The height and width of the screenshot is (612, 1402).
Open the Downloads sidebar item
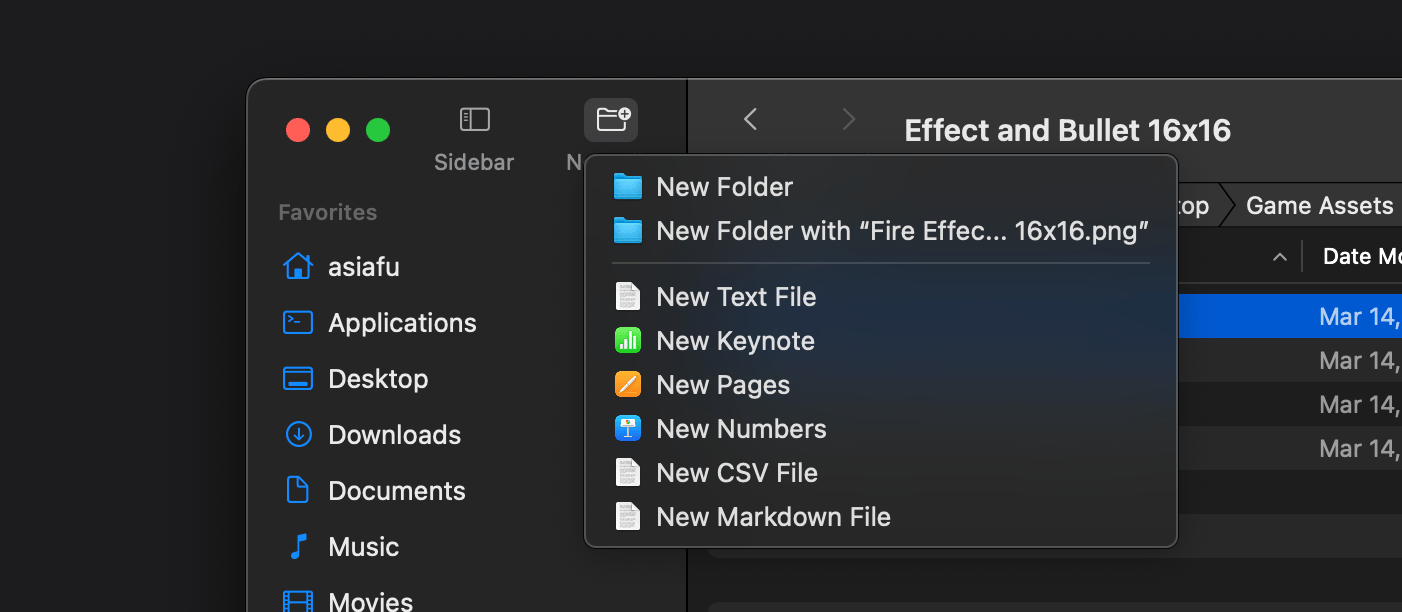[394, 435]
